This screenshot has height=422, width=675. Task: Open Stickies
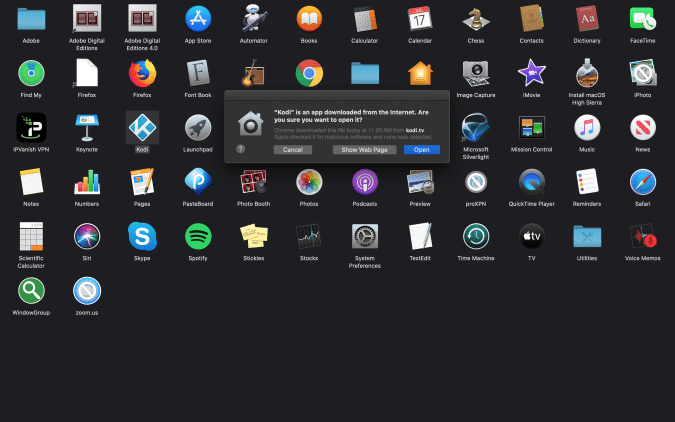[x=254, y=236]
